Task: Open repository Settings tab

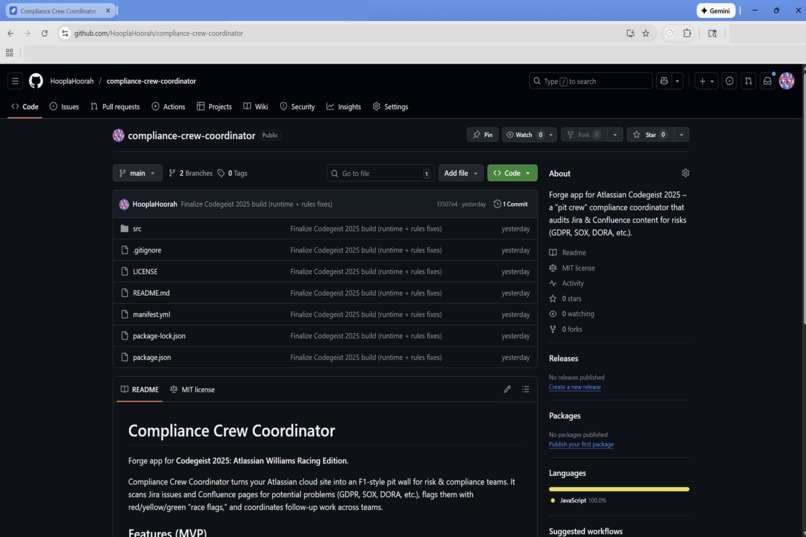Action: click(x=391, y=107)
